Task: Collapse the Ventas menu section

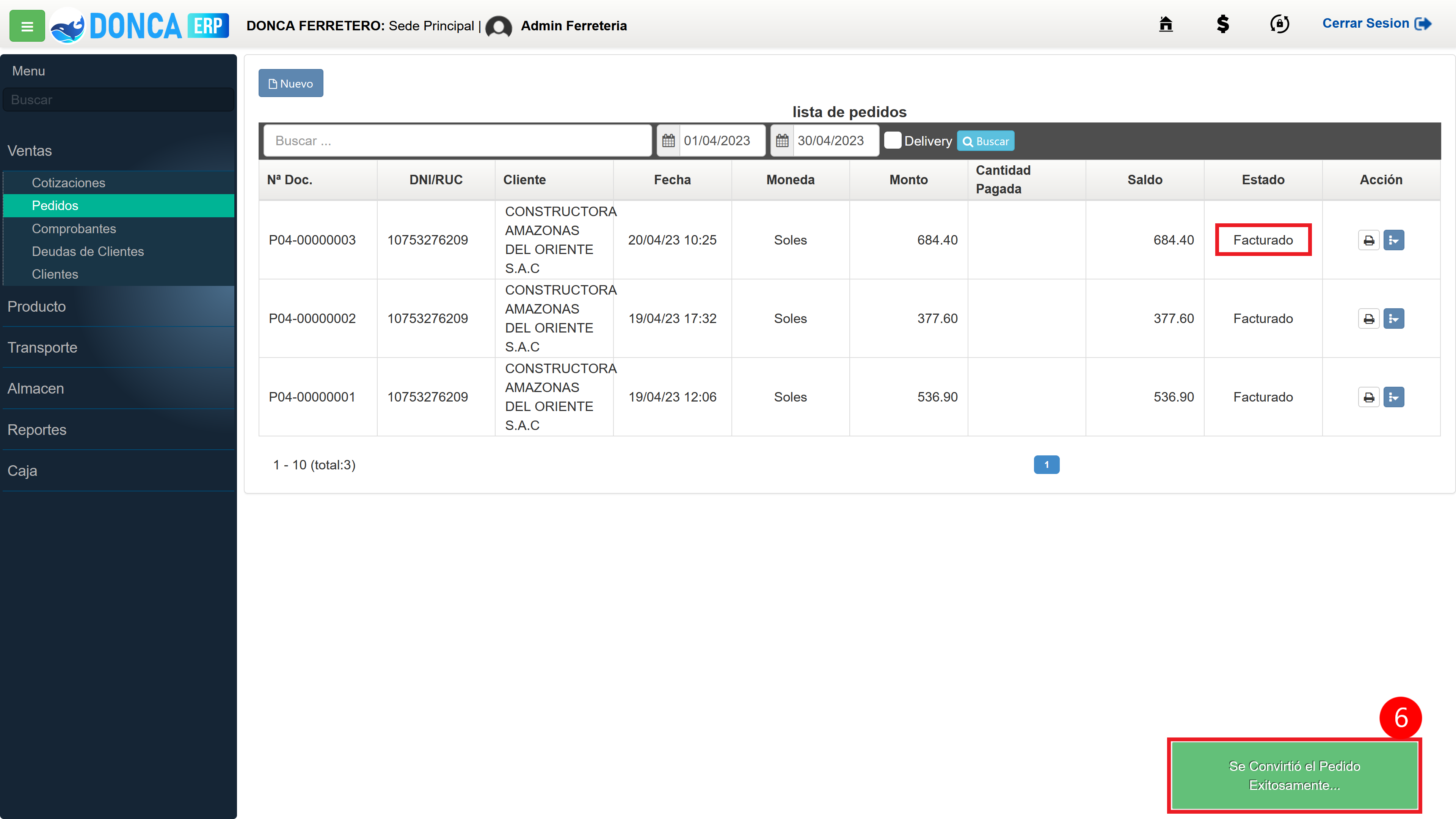Action: tap(118, 151)
